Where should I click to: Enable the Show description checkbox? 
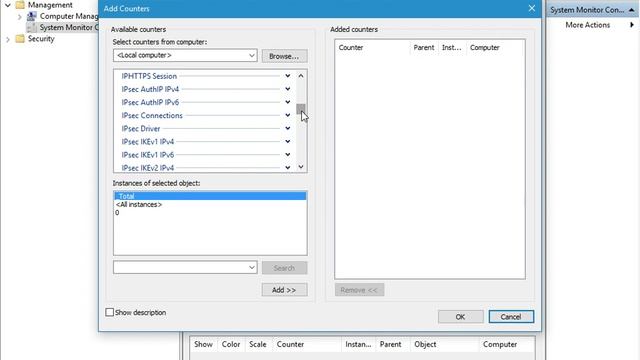[x=109, y=312]
